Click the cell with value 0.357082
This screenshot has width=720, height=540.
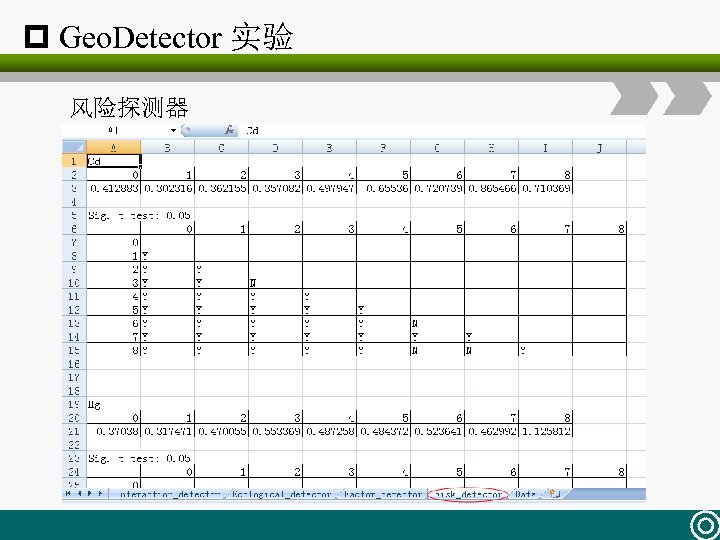click(x=276, y=188)
